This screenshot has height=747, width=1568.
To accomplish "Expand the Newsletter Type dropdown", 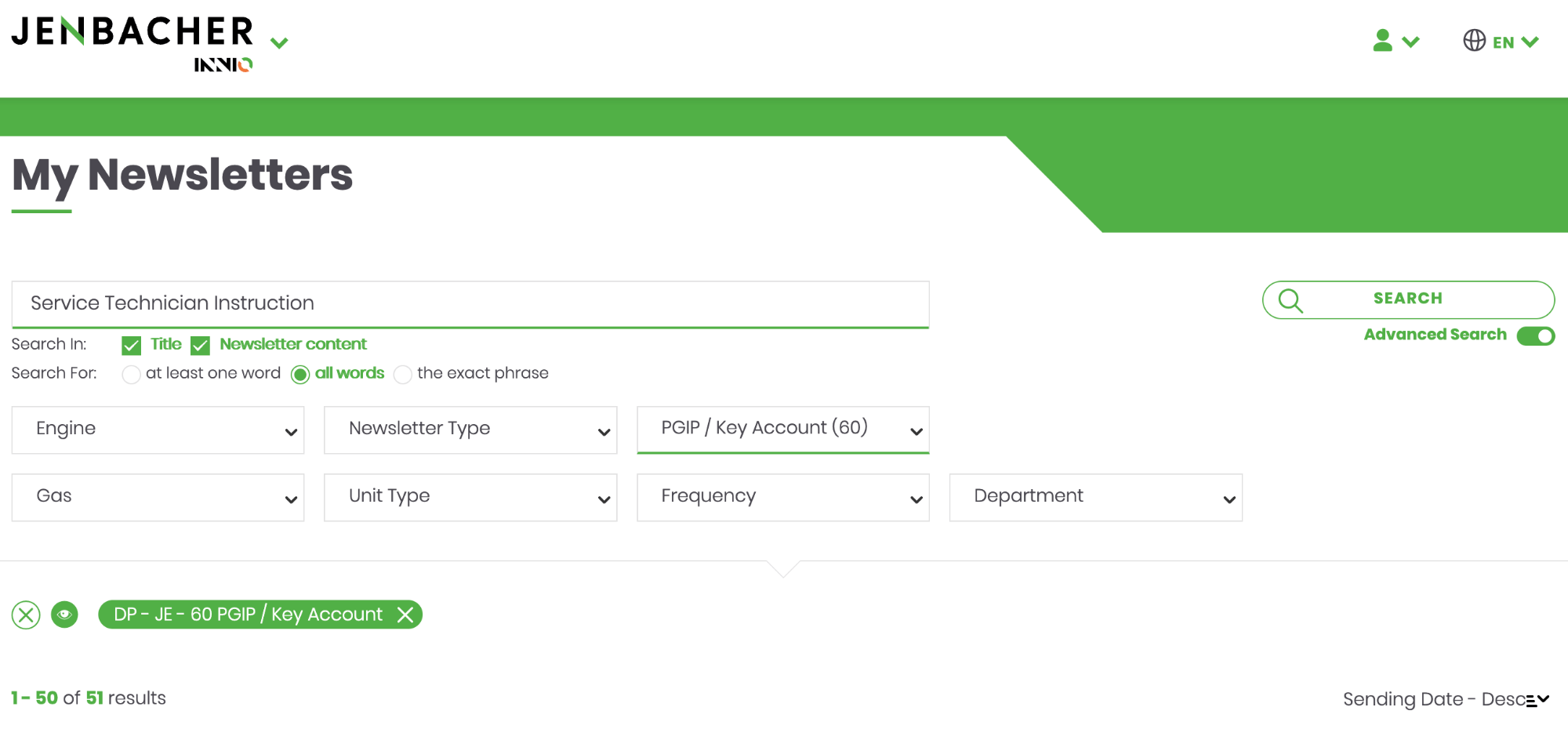I will coord(470,430).
